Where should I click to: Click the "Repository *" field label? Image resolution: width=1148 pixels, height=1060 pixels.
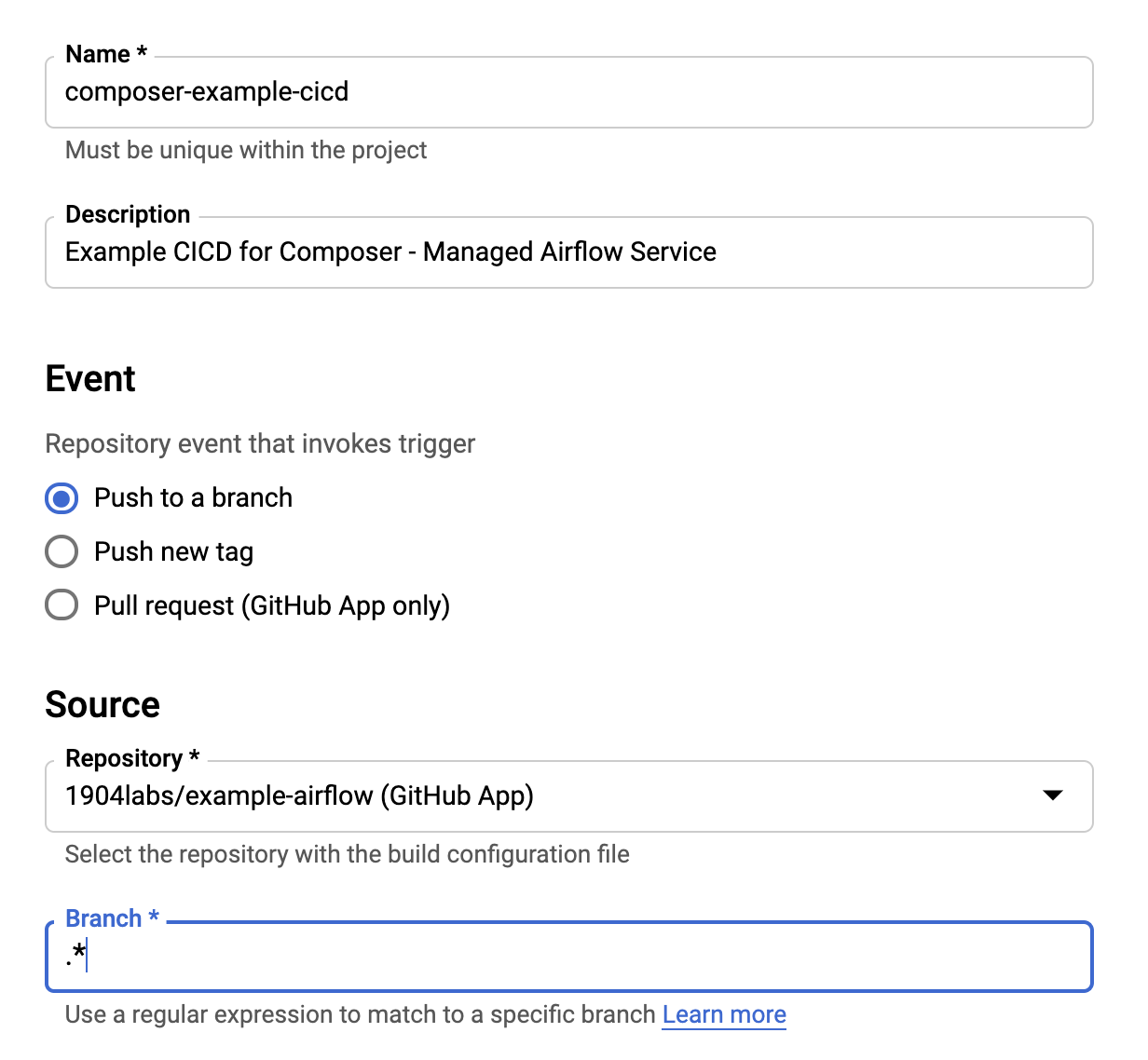click(132, 758)
